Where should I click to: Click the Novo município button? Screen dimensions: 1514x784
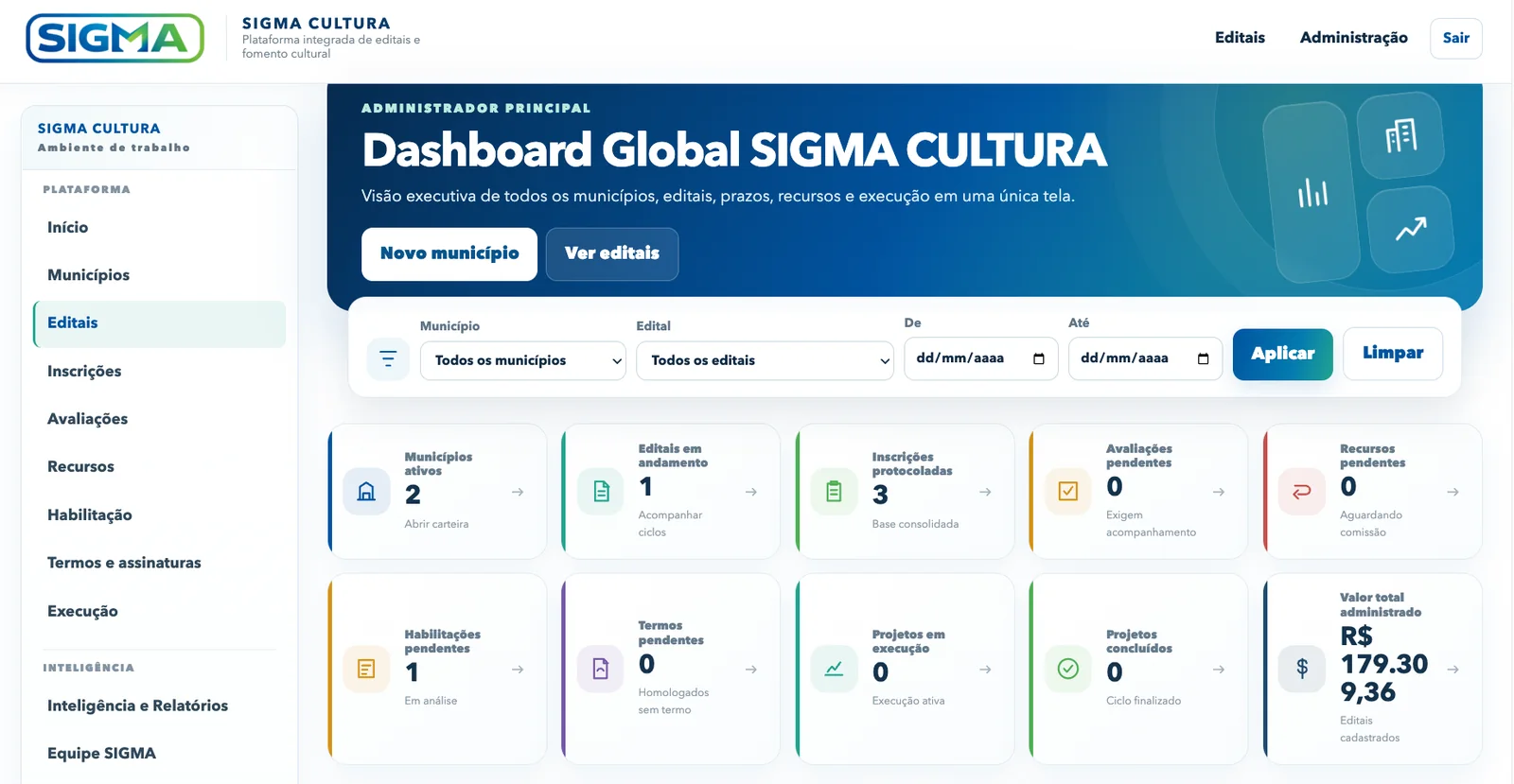449,253
